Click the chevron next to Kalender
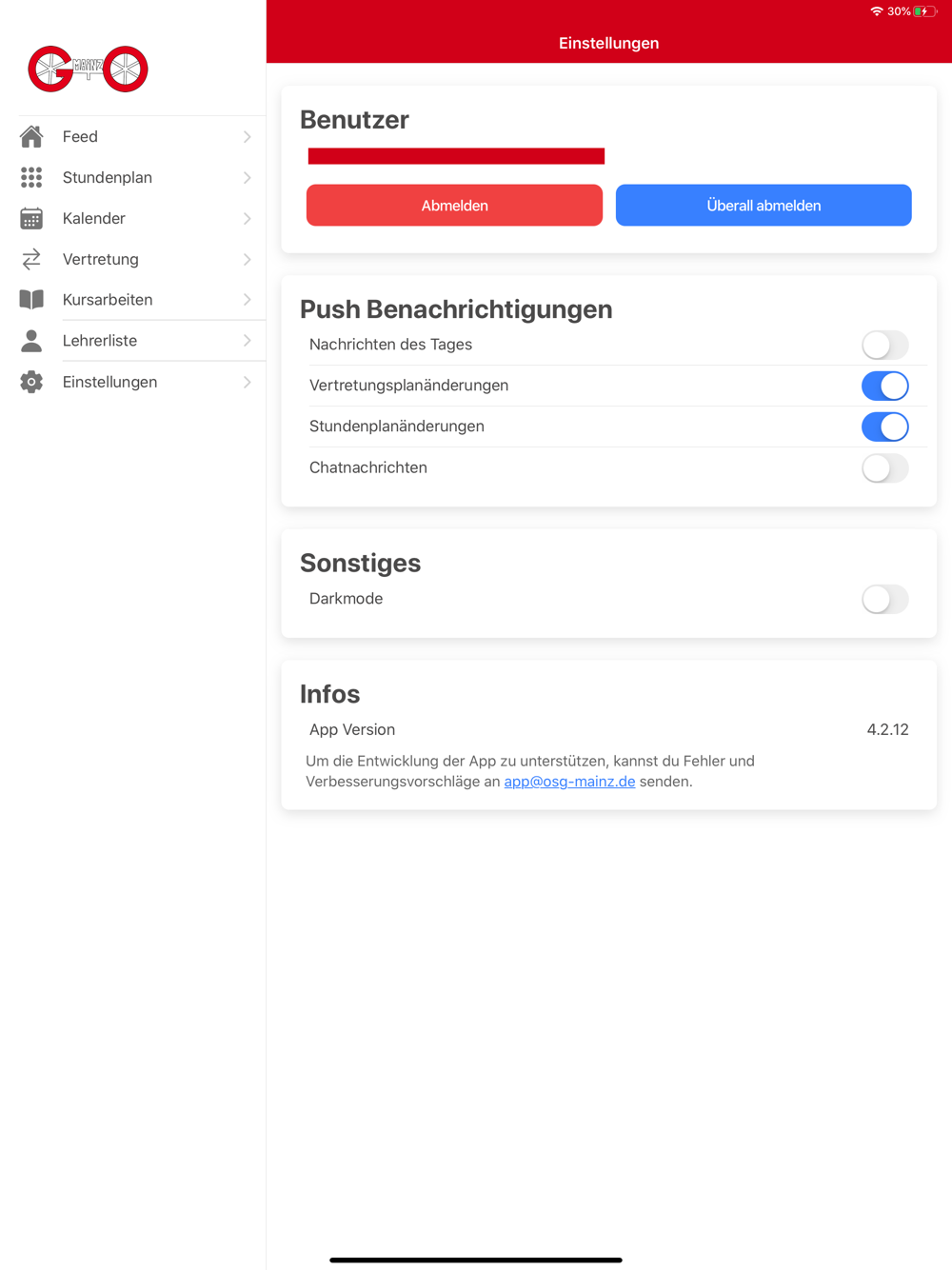Screen dimensions: 952x1270 point(248,219)
